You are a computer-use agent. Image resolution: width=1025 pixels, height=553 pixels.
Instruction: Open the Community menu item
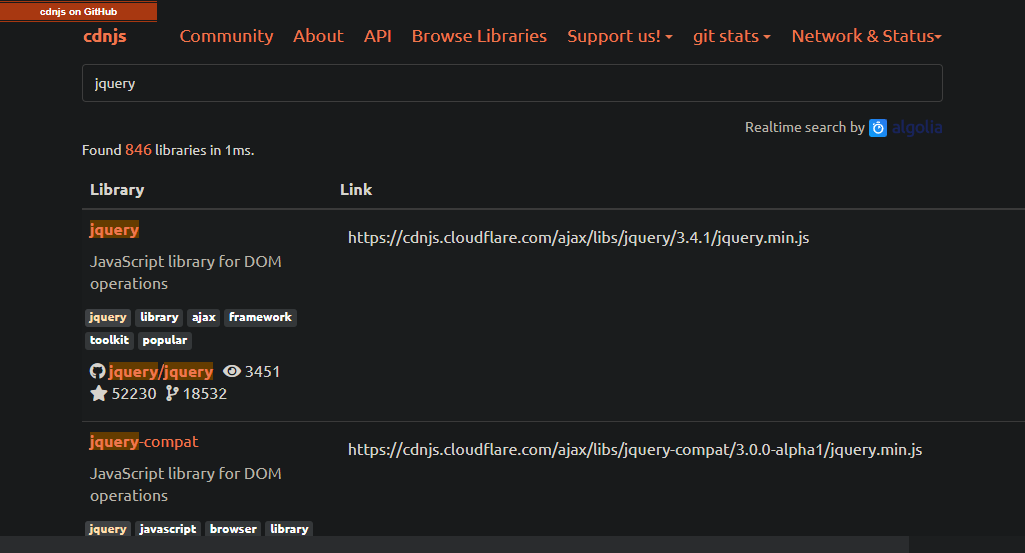point(226,36)
